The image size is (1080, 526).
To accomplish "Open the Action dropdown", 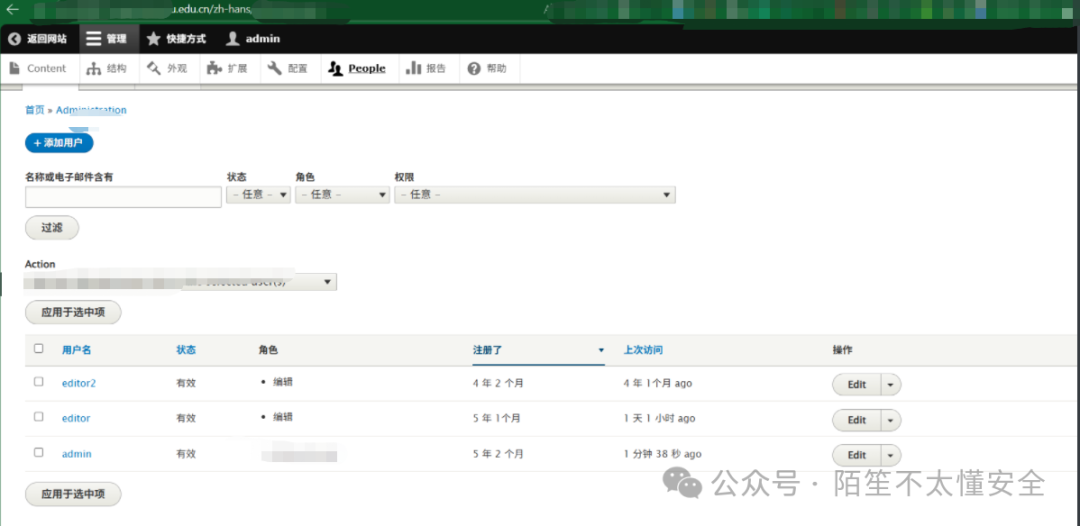I will coord(180,282).
